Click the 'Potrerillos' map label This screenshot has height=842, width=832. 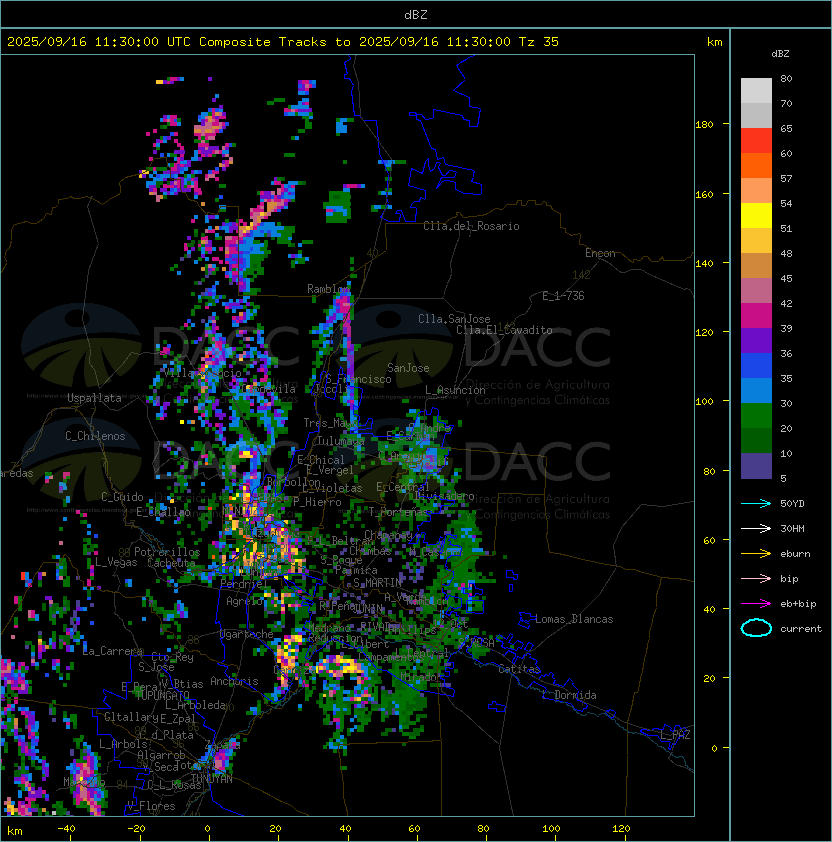click(167, 552)
